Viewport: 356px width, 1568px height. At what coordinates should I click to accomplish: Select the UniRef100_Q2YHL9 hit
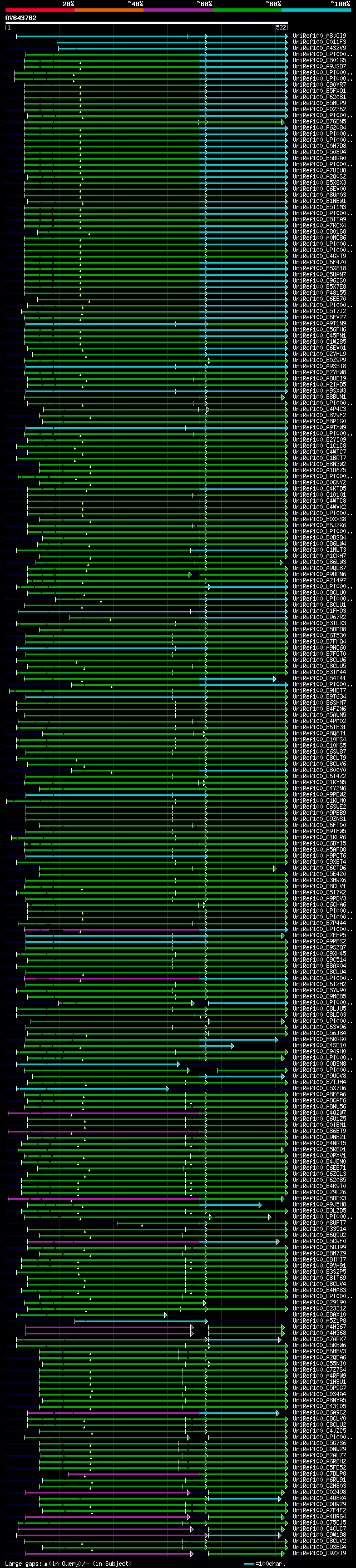tap(319, 354)
